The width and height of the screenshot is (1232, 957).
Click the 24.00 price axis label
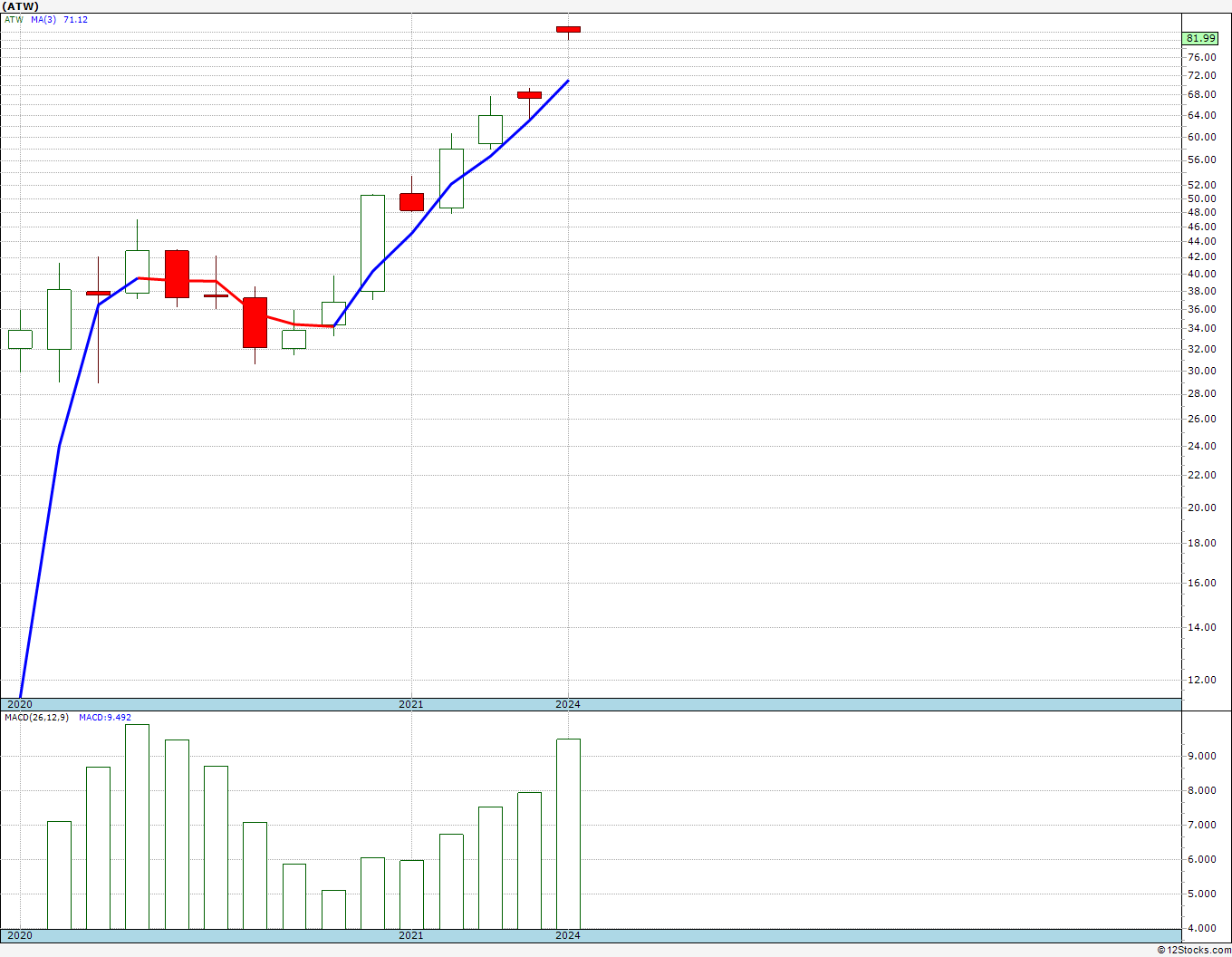pos(1202,446)
